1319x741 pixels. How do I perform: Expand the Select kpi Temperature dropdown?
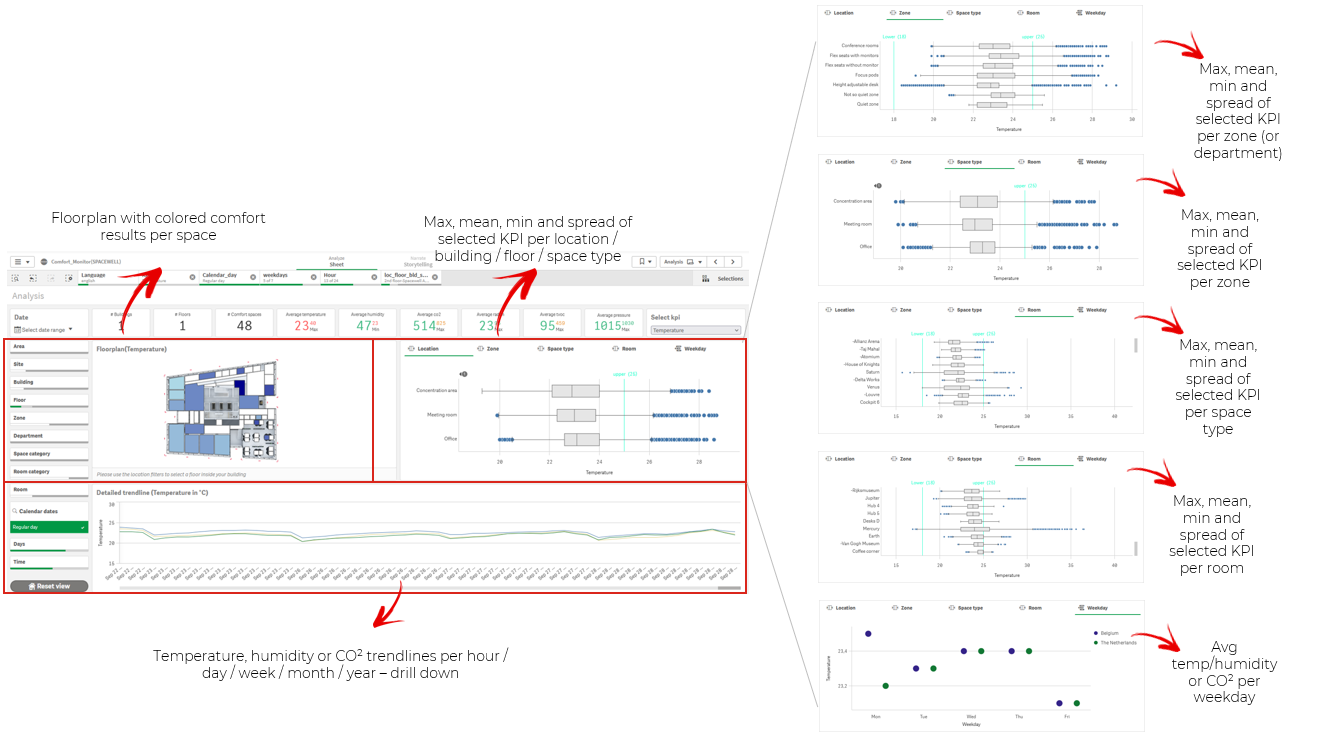pos(695,330)
